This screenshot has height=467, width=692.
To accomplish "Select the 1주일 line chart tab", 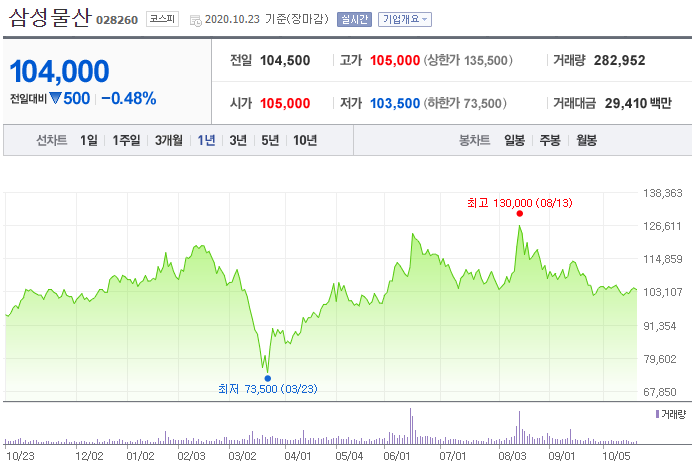I will (126, 140).
